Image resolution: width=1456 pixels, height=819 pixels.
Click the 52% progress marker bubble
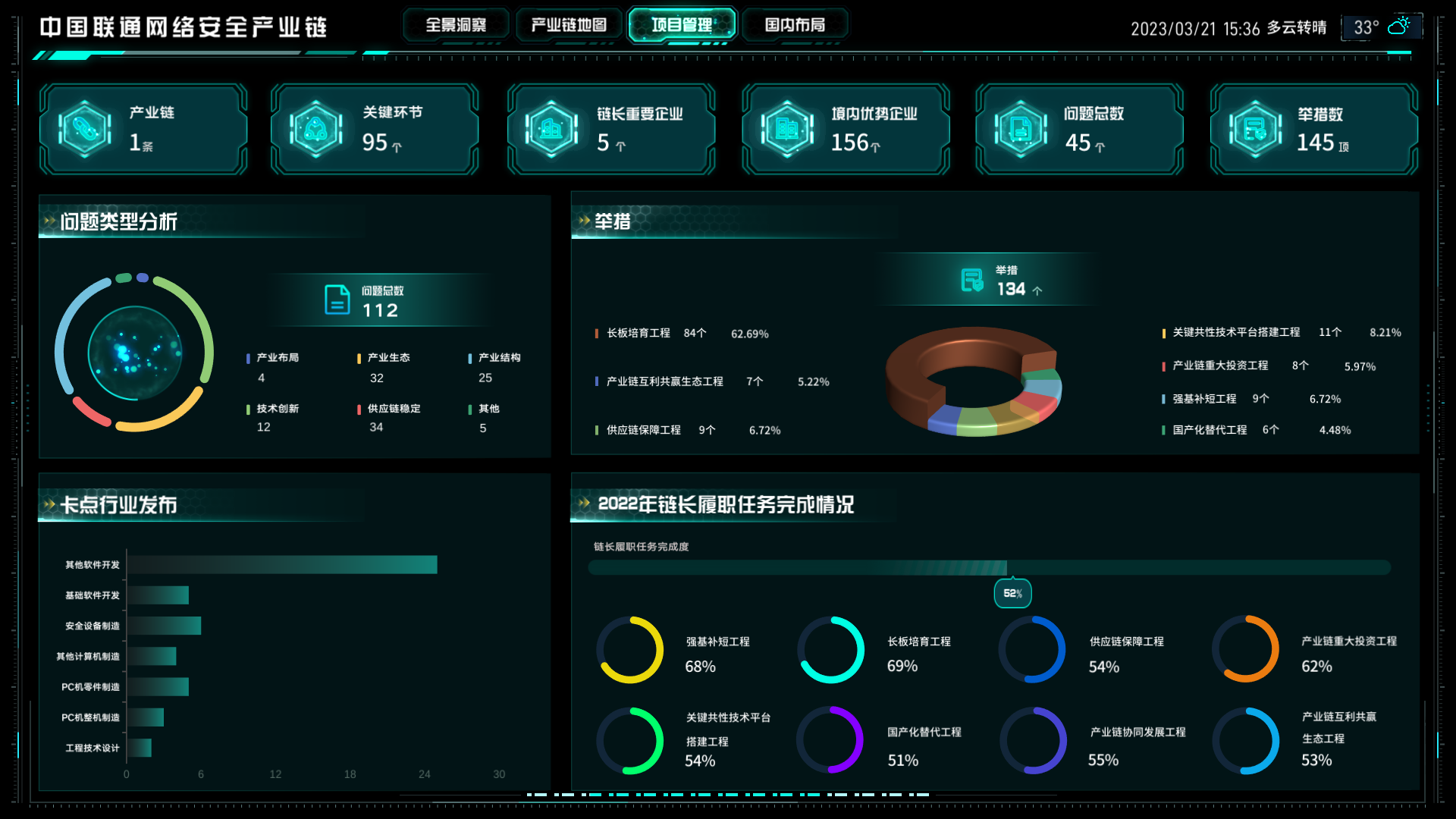click(1012, 593)
